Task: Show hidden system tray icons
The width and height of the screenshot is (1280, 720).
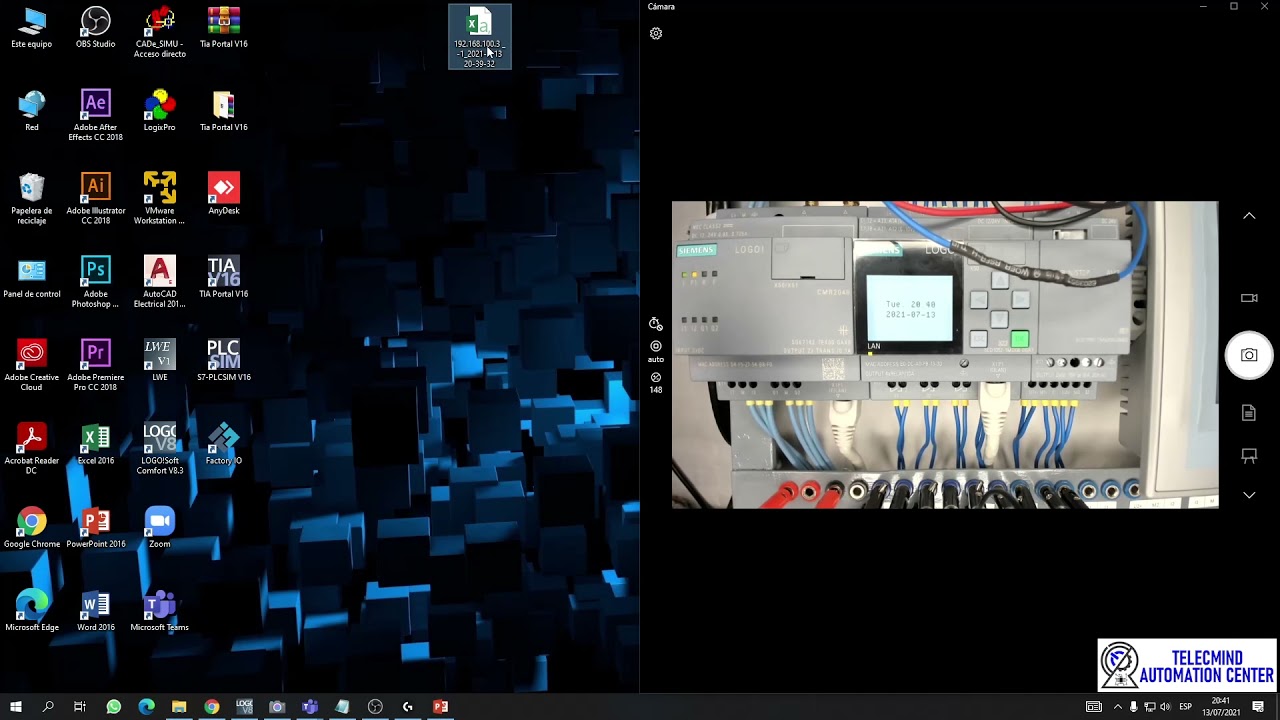Action: pos(1117,707)
